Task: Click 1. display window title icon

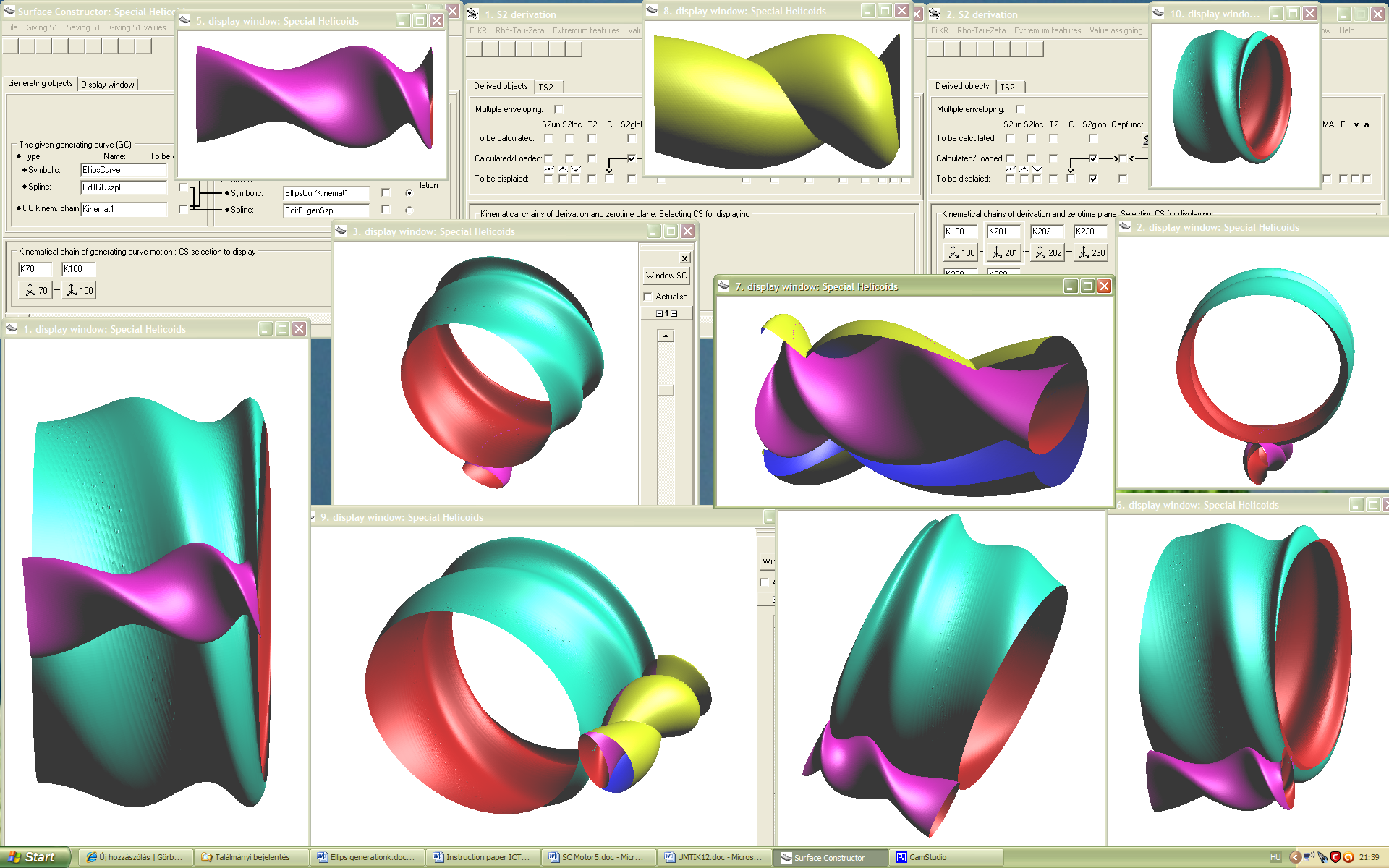Action: (x=12, y=328)
